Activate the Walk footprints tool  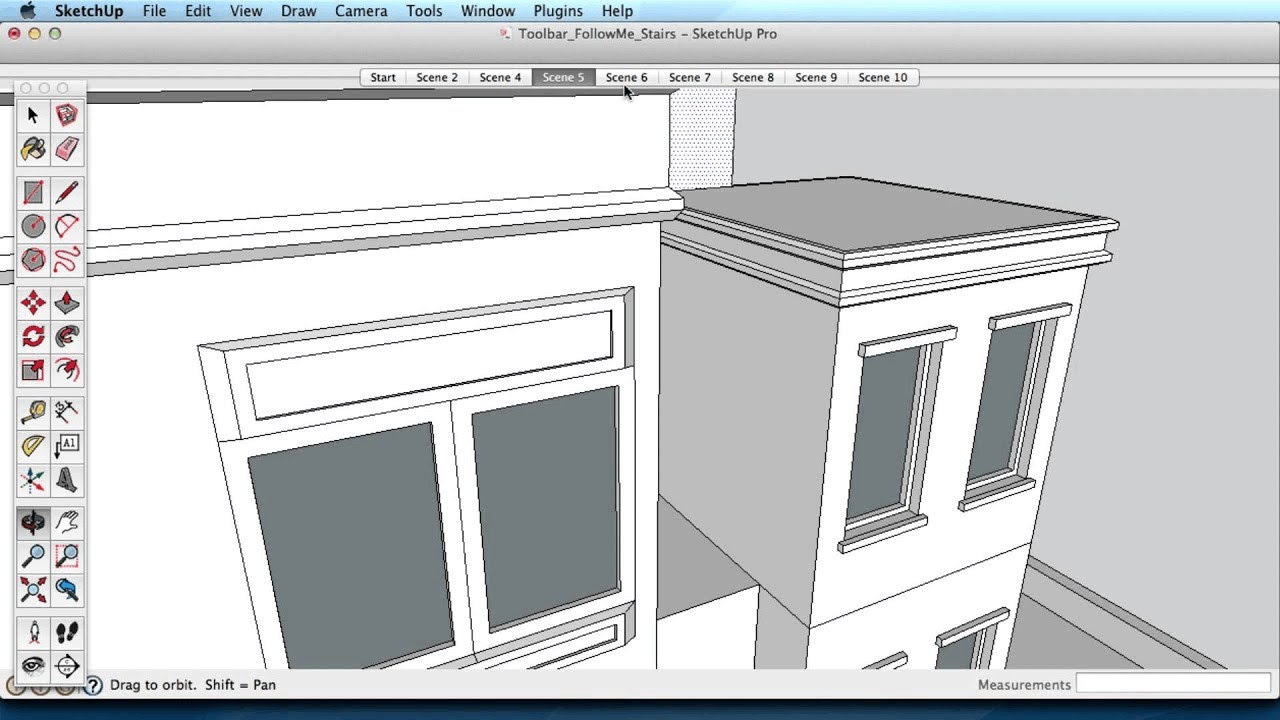(x=67, y=632)
